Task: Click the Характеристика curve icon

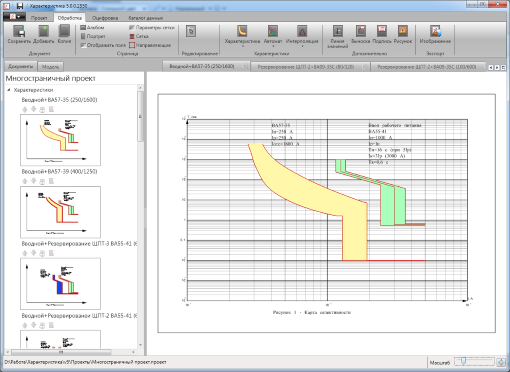Action: 242,31
